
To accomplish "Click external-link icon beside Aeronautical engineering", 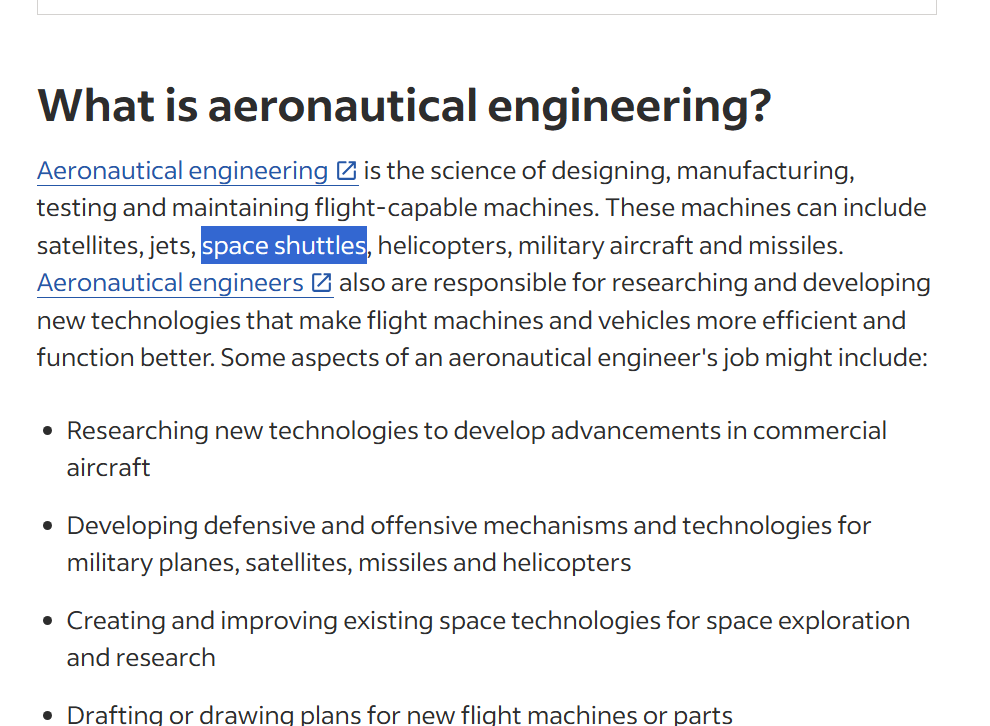I will (346, 171).
